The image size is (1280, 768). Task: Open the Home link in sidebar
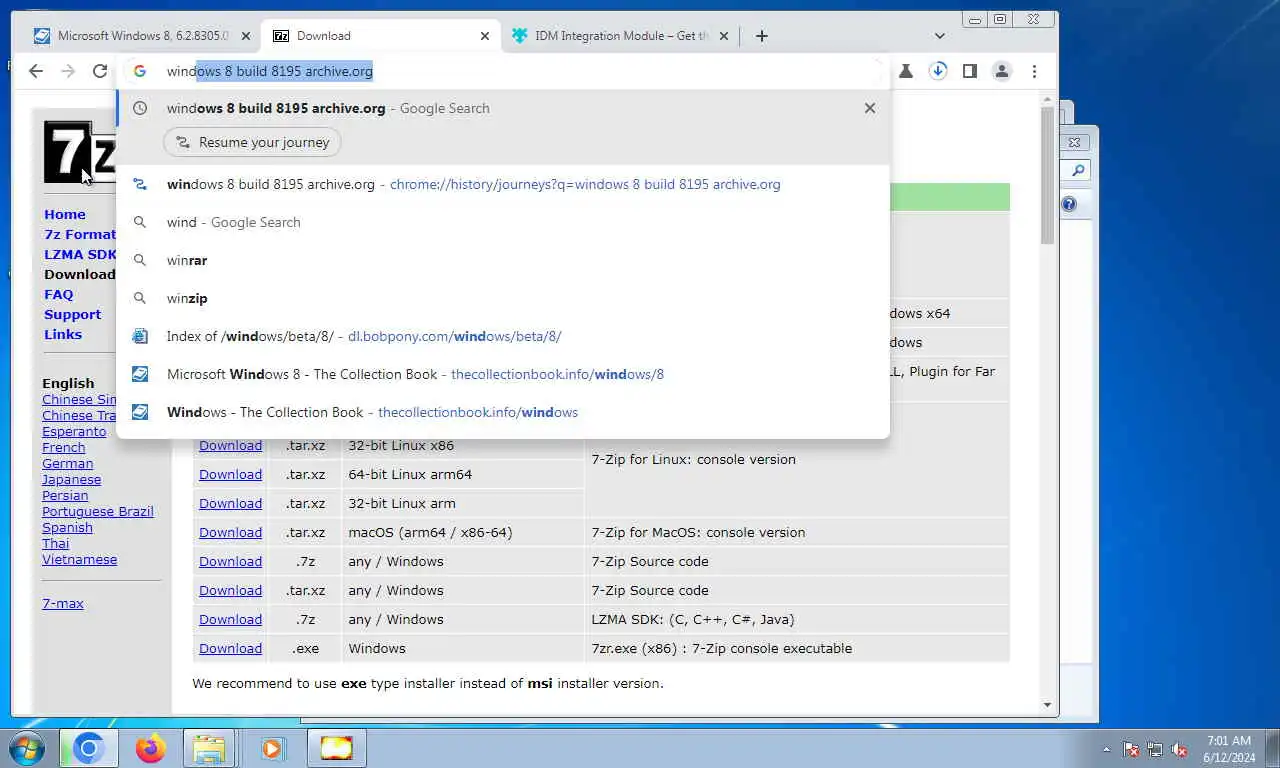click(x=65, y=214)
